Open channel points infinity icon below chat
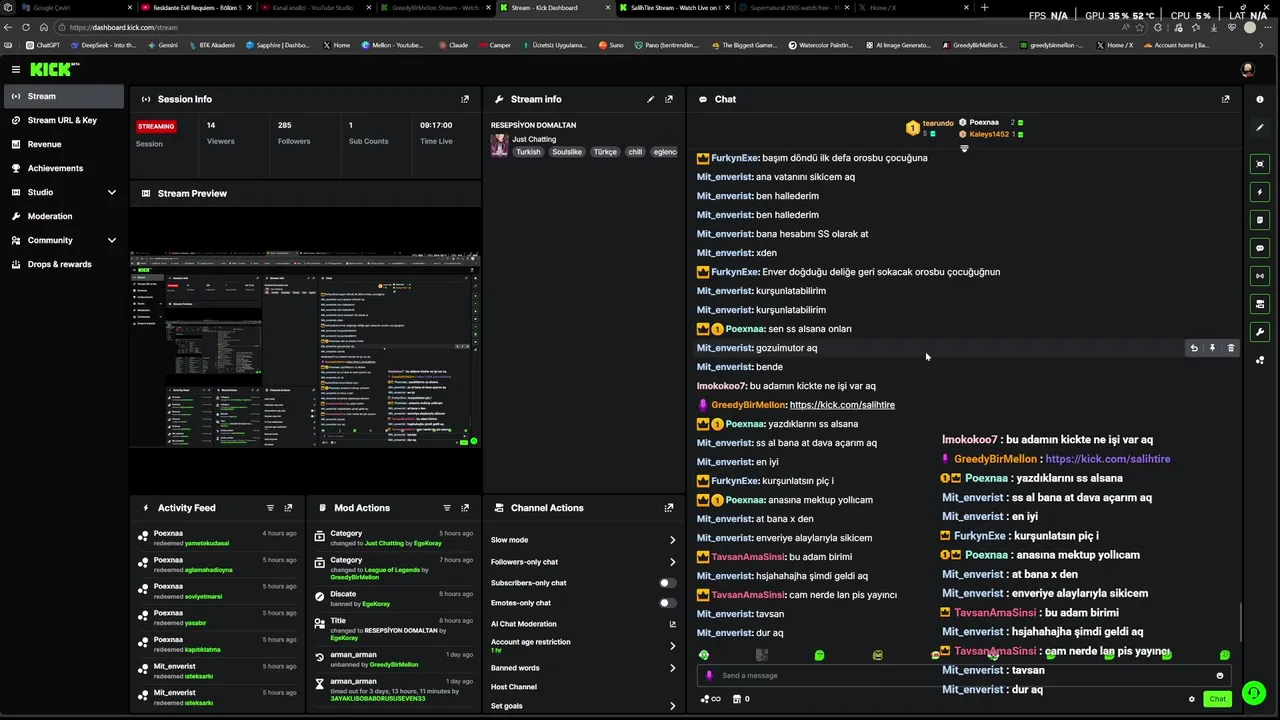1280x720 pixels. click(711, 699)
